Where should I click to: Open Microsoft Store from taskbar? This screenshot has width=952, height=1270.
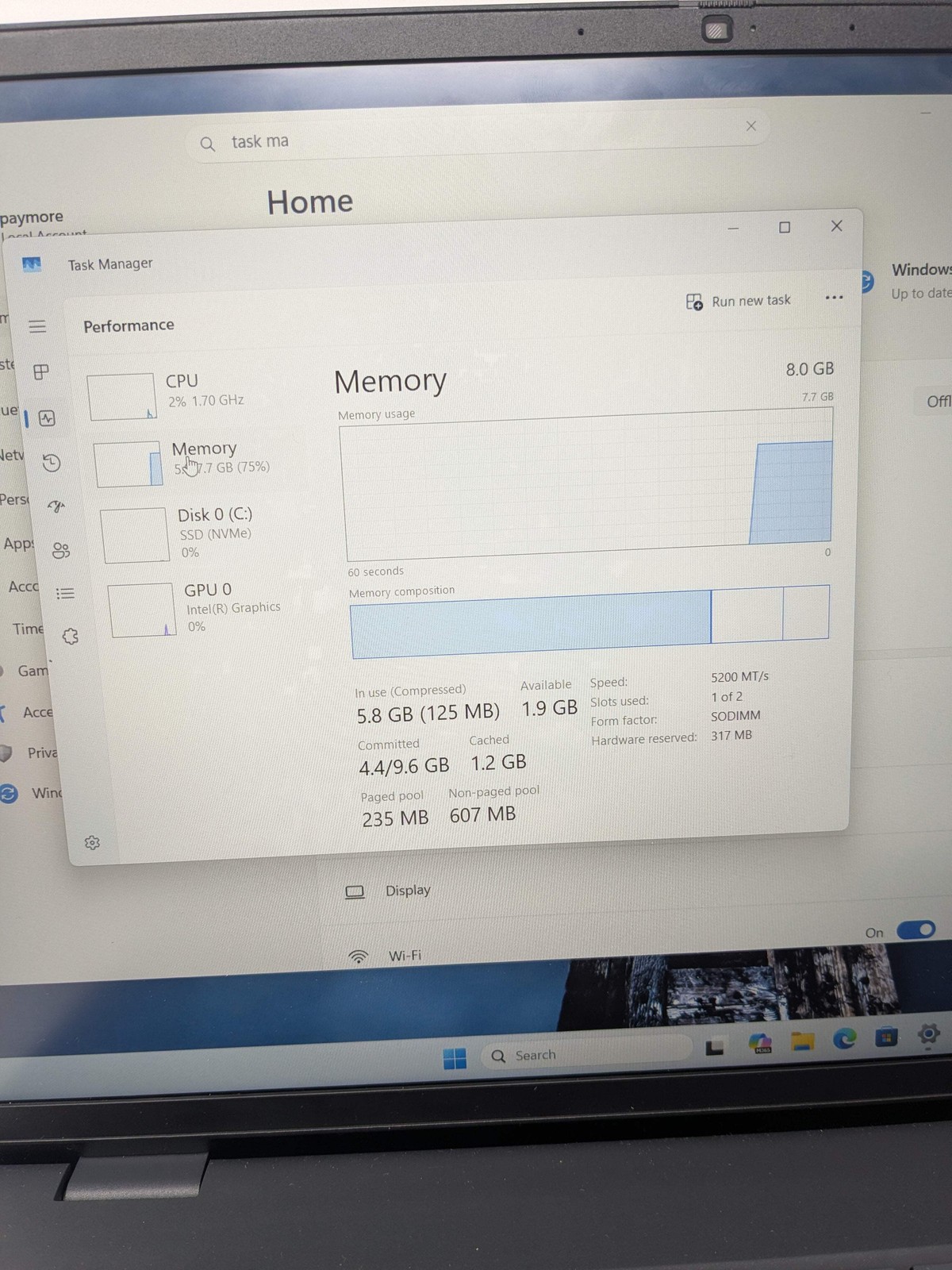886,1036
